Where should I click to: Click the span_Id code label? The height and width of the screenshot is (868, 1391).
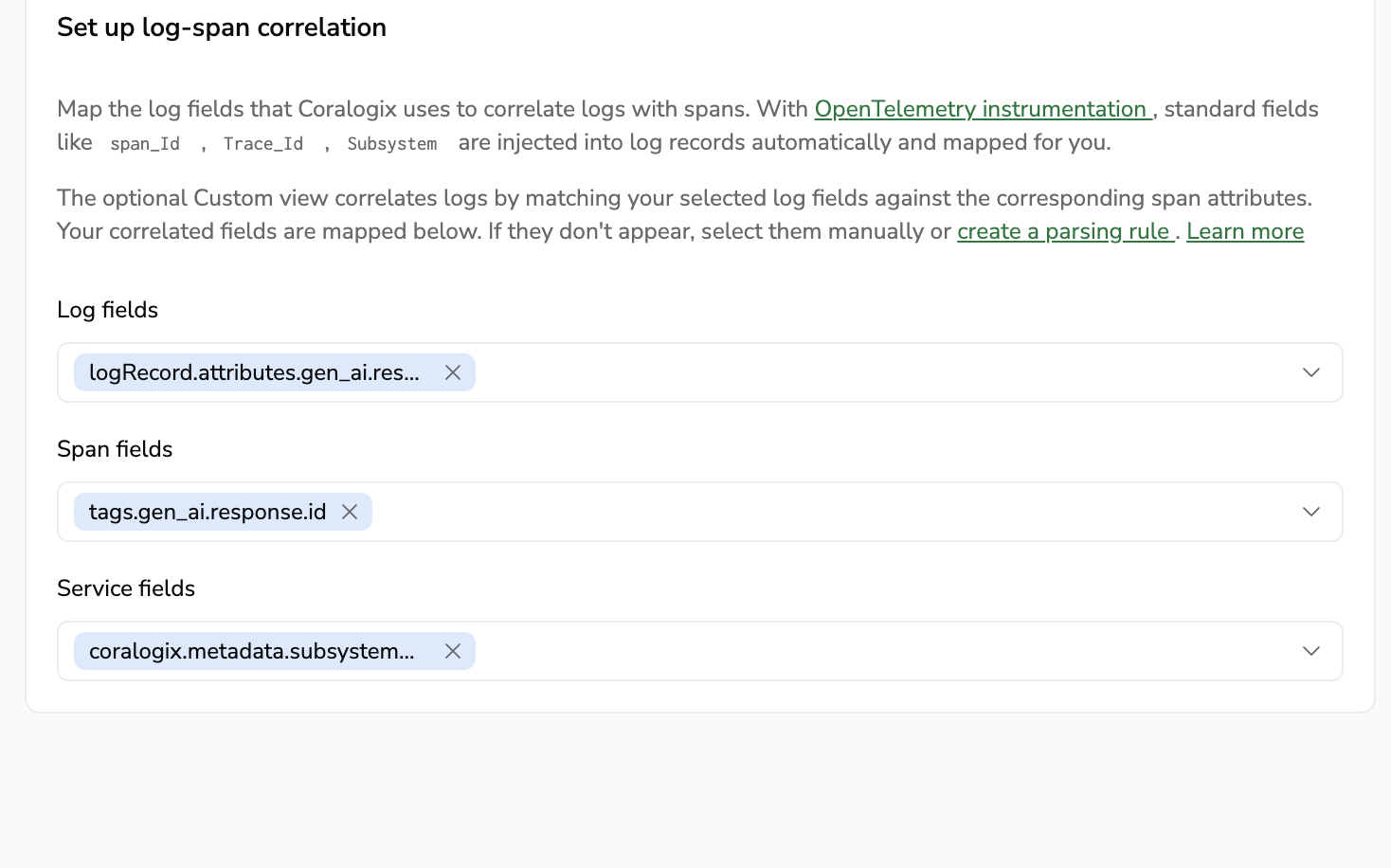tap(145, 143)
